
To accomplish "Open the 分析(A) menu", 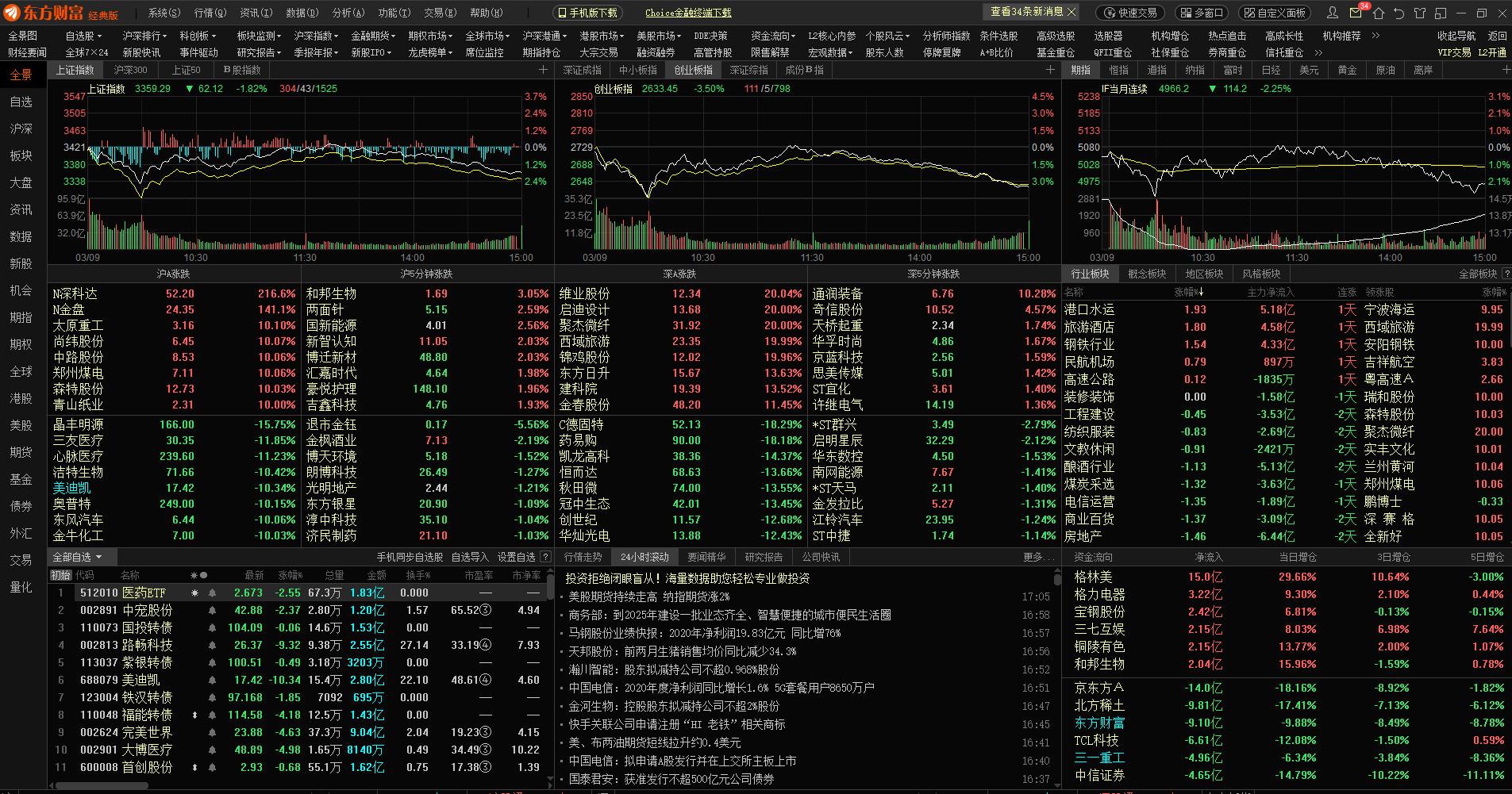I will click(348, 13).
